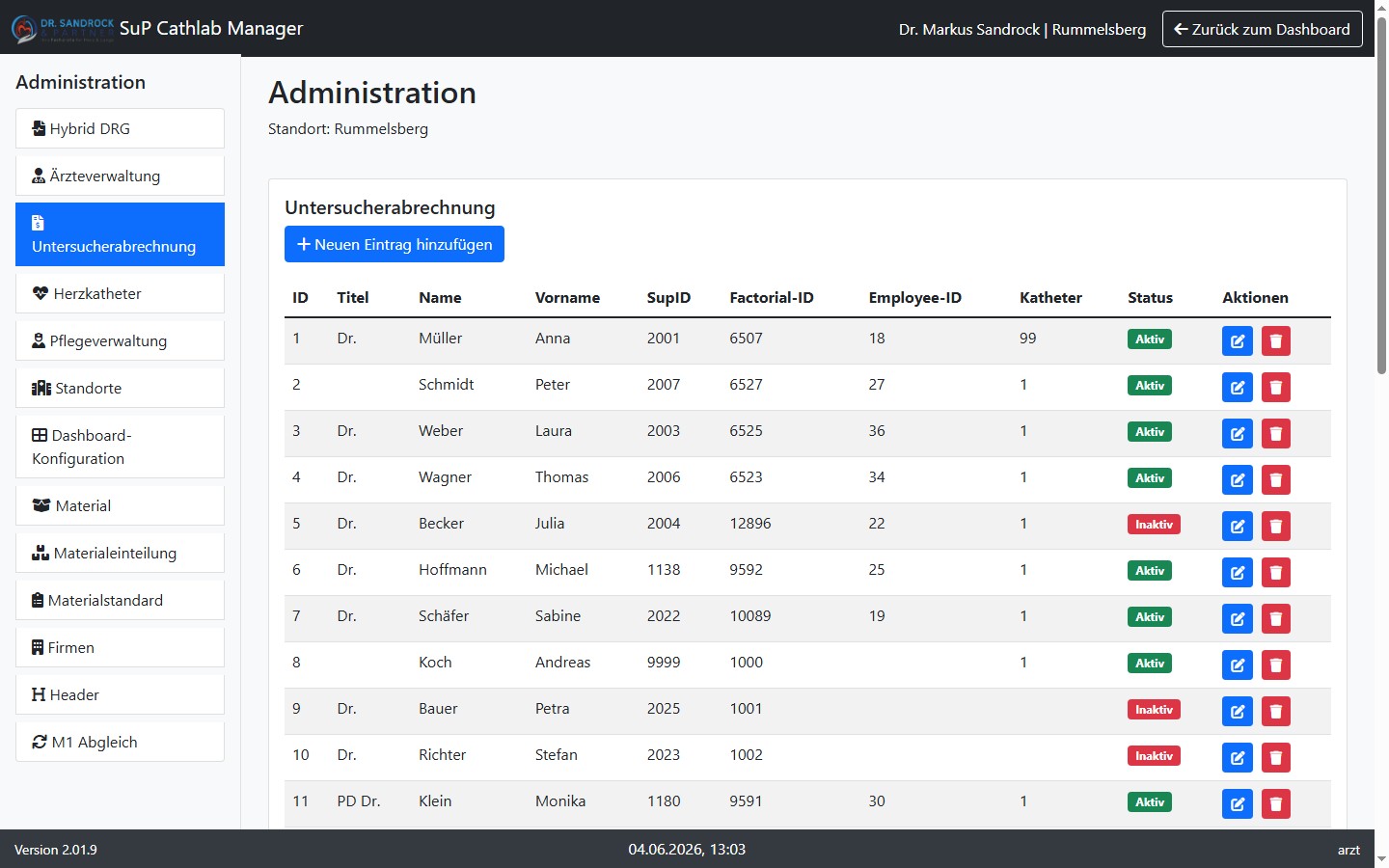Open Hybrid DRG in sidebar
This screenshot has width=1389, height=868.
click(x=120, y=128)
